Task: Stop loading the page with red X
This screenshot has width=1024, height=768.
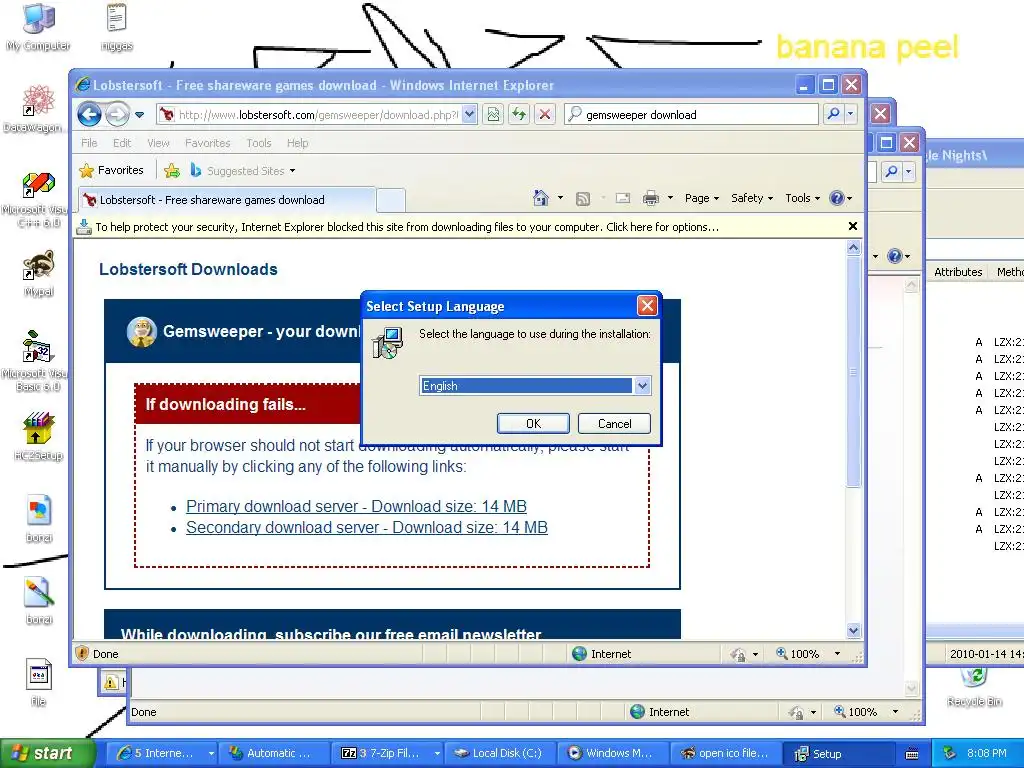Action: pyautogui.click(x=545, y=115)
